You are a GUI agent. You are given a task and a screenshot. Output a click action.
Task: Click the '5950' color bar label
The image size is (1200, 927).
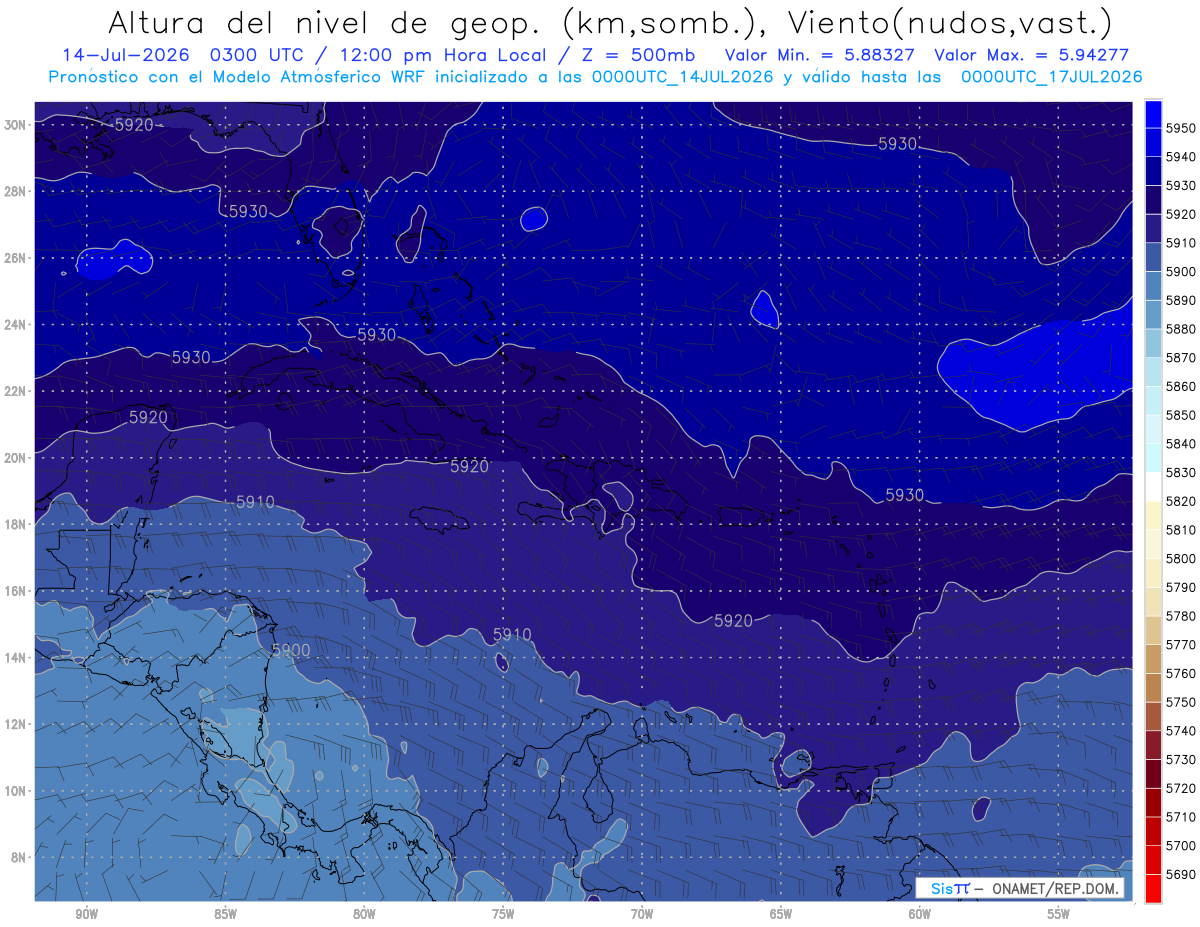coord(1180,128)
